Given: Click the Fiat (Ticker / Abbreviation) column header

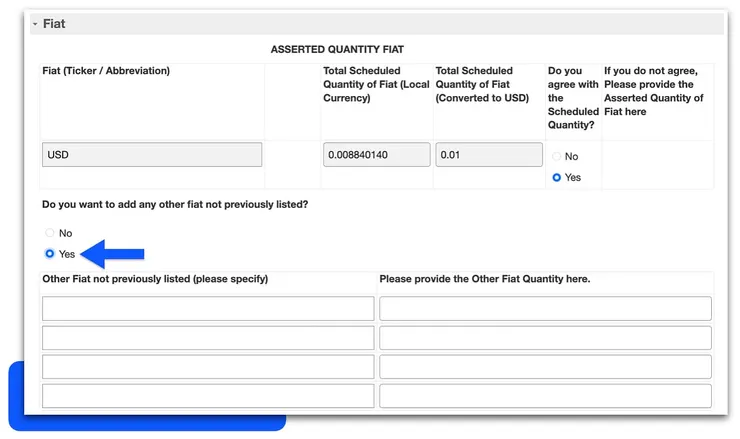Looking at the screenshot, I should coord(107,71).
